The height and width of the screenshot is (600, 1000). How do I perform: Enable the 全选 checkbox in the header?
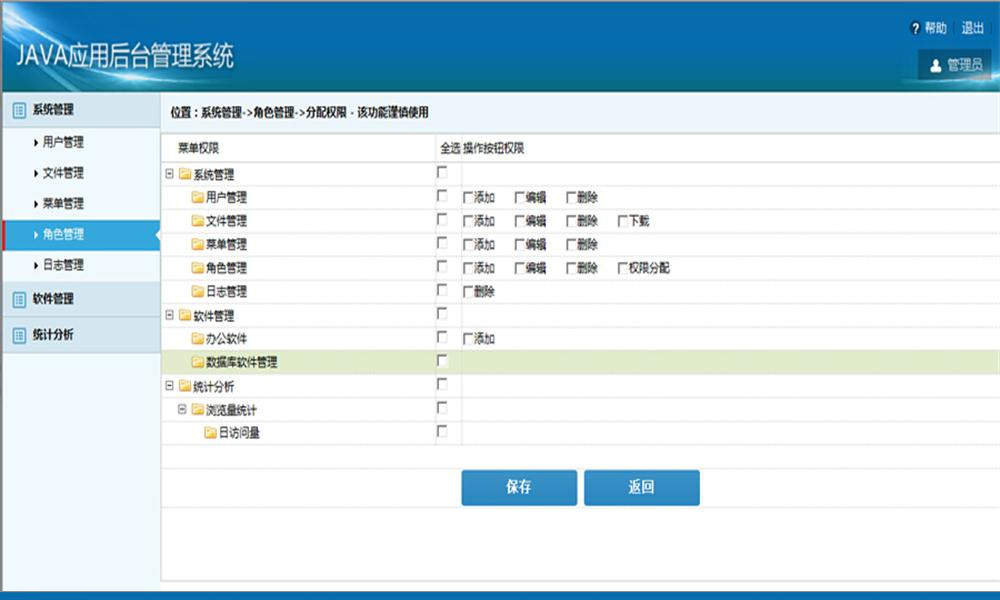(441, 172)
